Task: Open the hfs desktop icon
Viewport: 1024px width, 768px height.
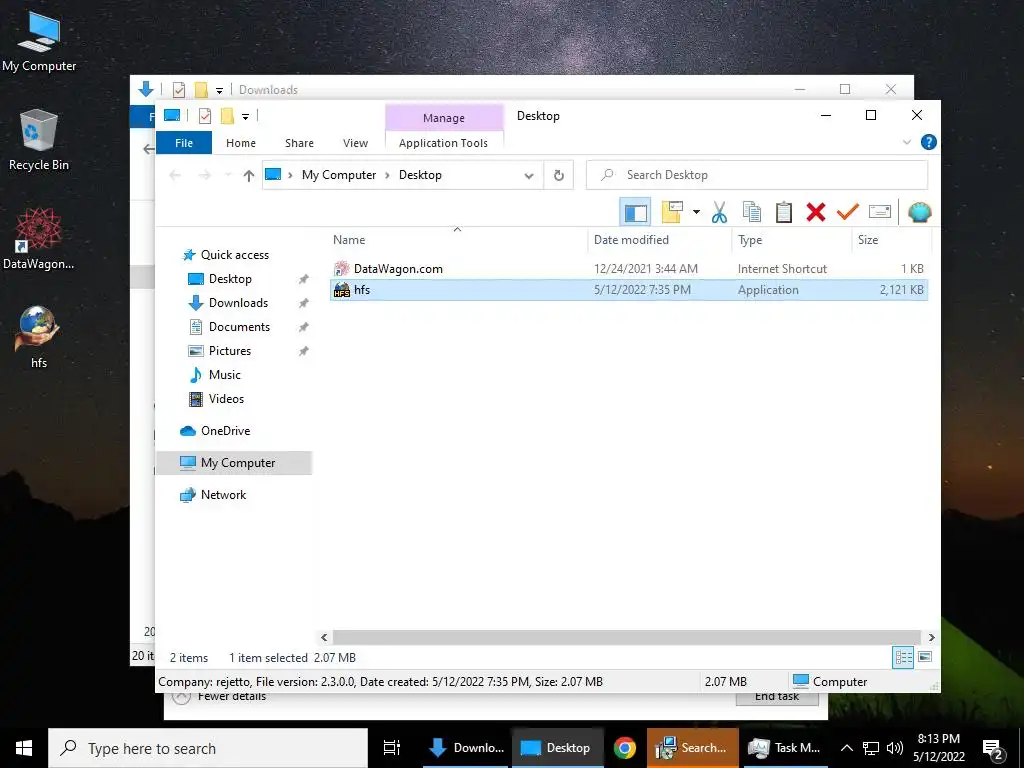Action: point(39,338)
